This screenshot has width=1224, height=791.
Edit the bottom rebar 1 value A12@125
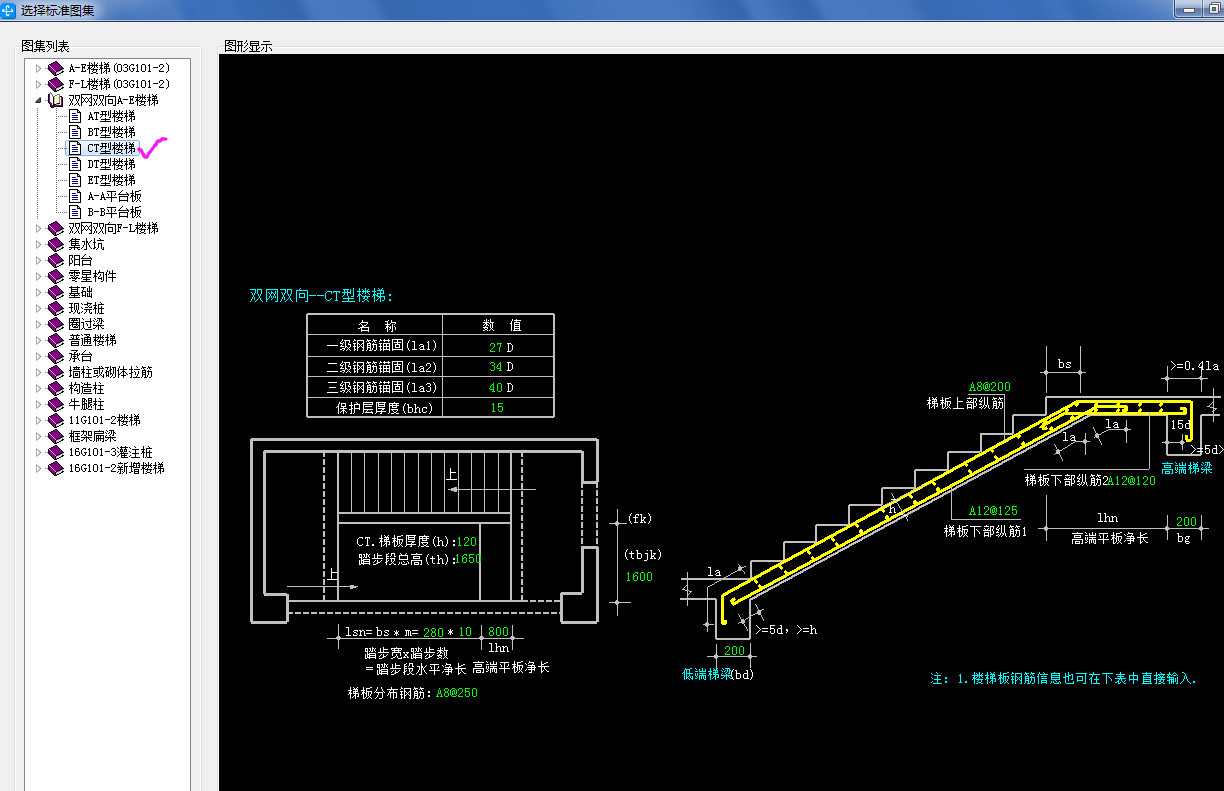pyautogui.click(x=993, y=510)
